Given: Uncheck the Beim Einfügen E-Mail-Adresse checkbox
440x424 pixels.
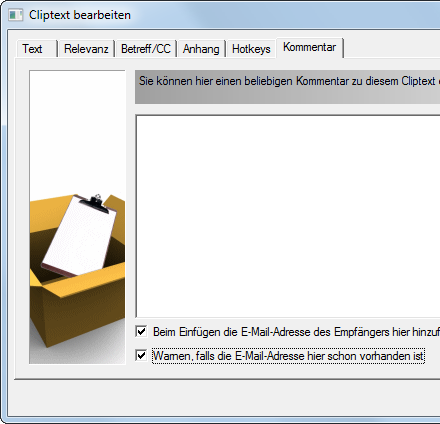Looking at the screenshot, I should tap(141, 331).
